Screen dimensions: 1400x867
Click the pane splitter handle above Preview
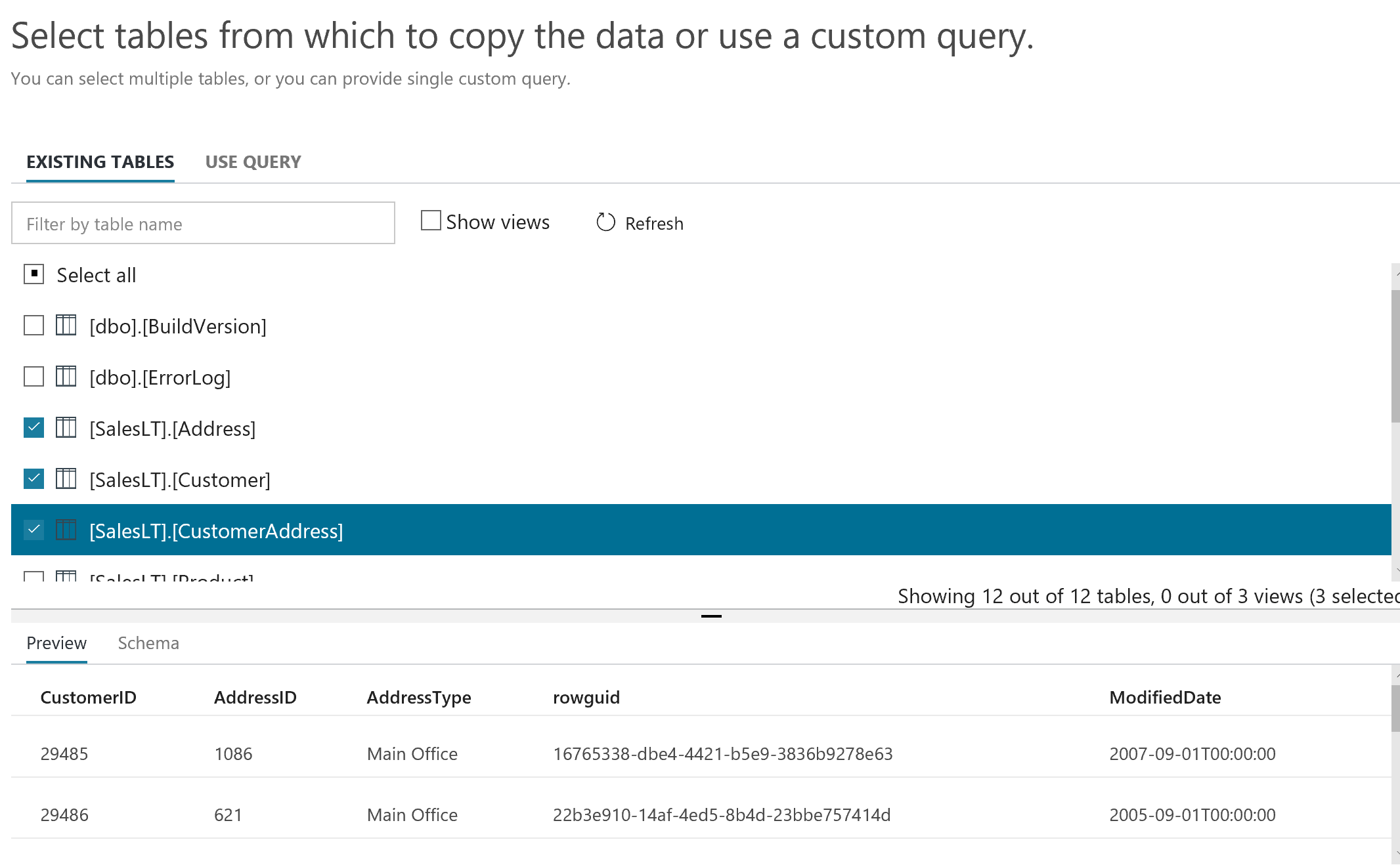click(x=711, y=616)
